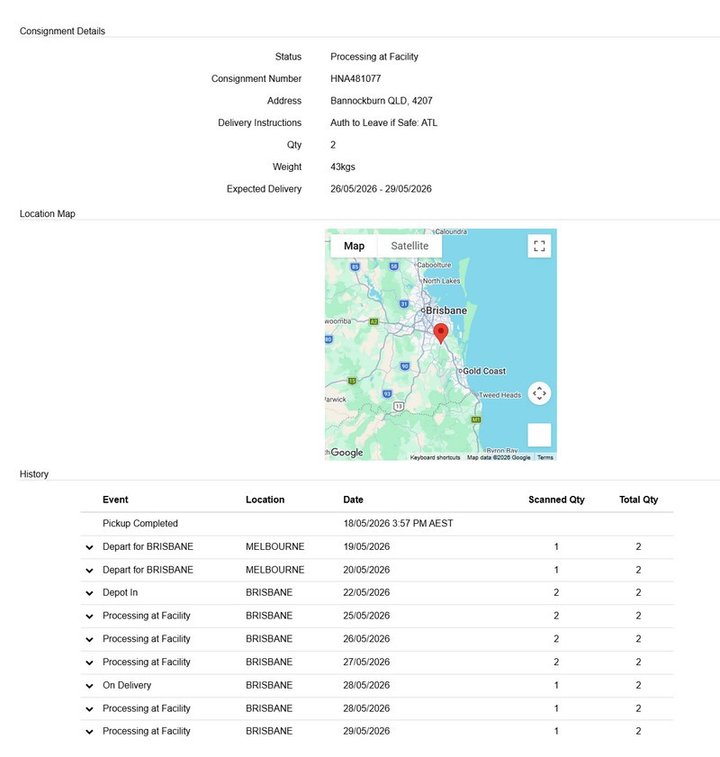Click the Gold Coast label on map
This screenshot has width=720, height=757.
484,371
